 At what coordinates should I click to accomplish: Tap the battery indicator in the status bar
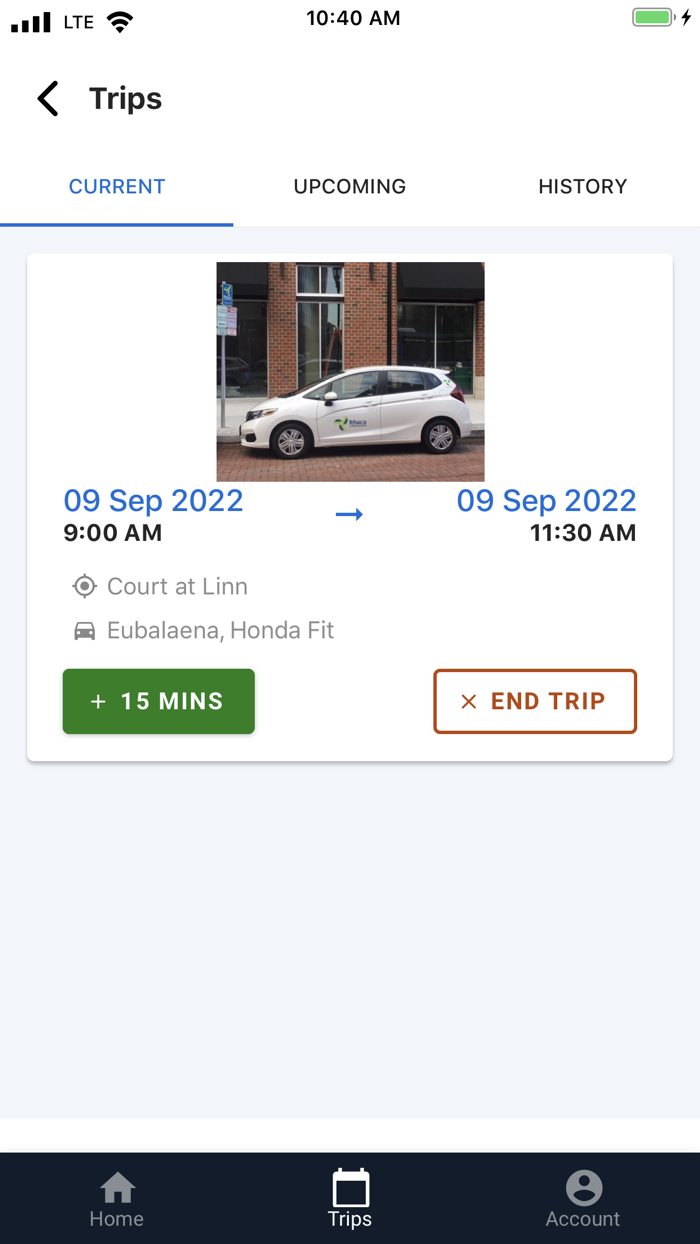(x=655, y=16)
